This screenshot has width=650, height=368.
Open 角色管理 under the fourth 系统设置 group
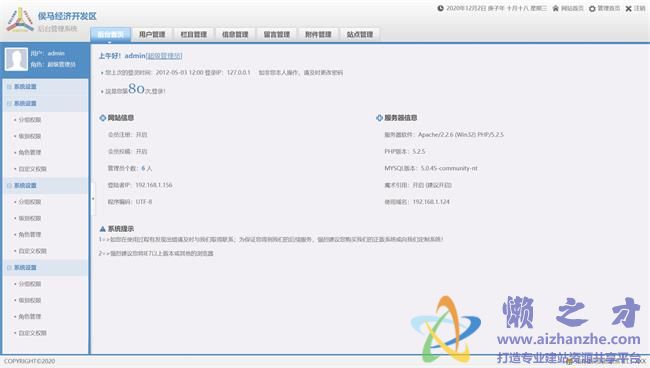click(29, 317)
